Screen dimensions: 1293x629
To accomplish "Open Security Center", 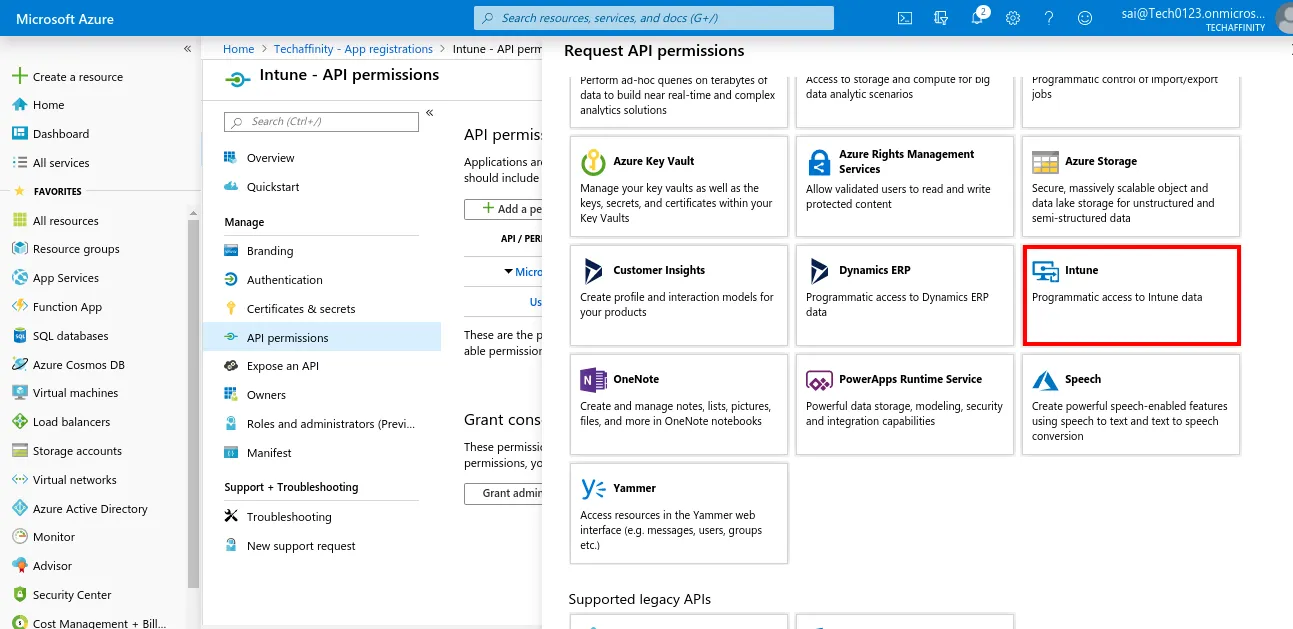I will coord(62,595).
